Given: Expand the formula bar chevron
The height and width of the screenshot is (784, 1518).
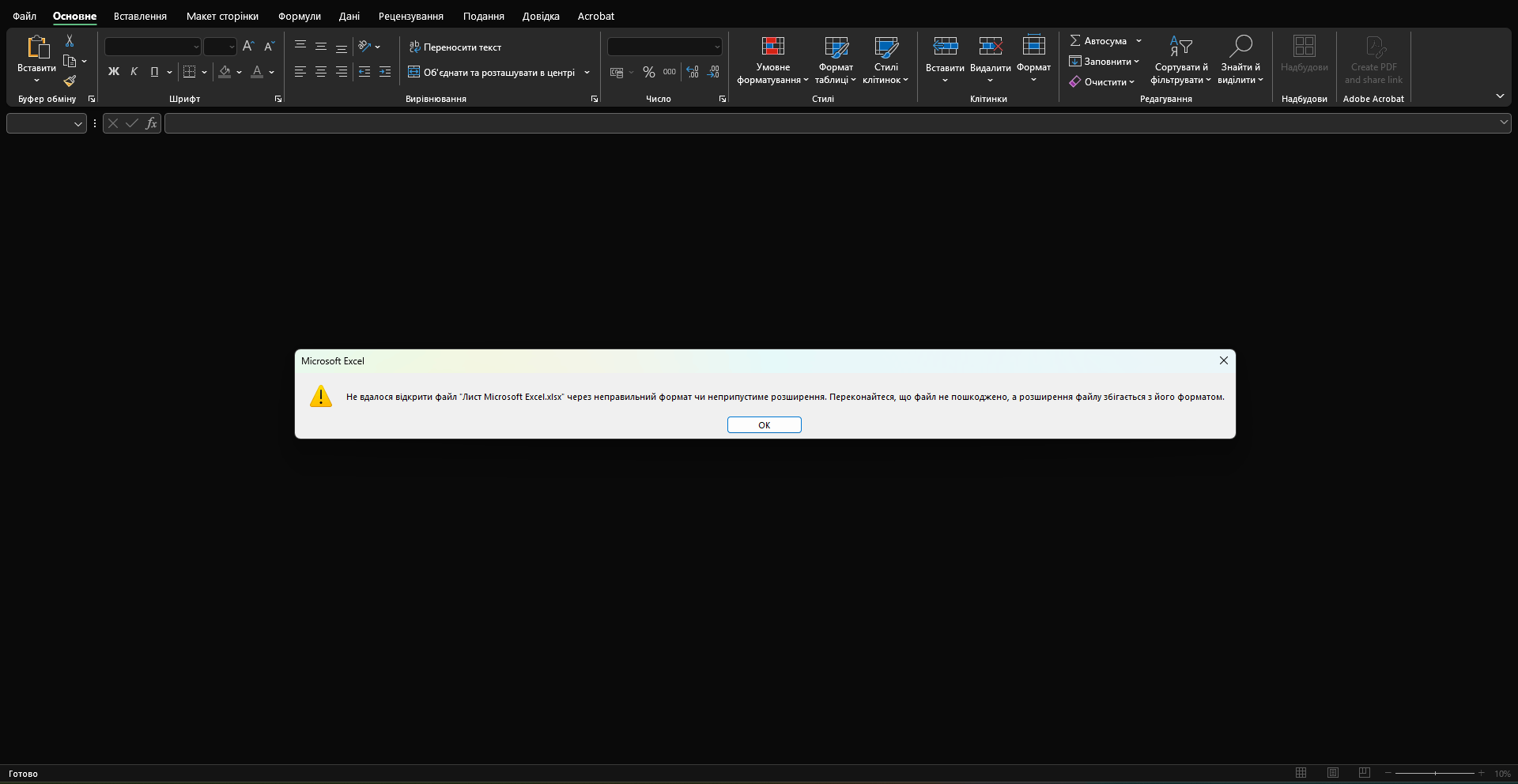Looking at the screenshot, I should pos(1504,122).
